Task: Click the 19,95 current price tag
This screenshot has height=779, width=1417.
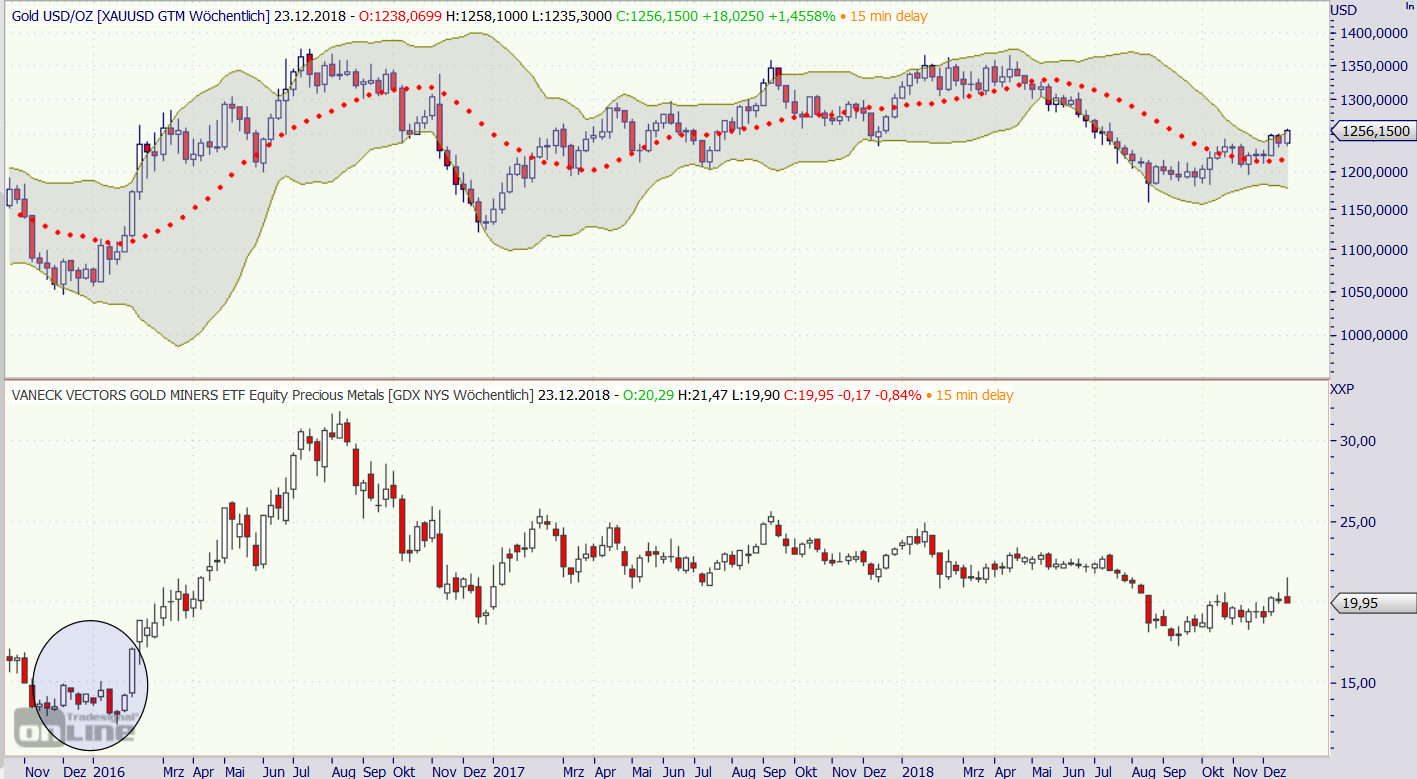Action: point(1373,602)
